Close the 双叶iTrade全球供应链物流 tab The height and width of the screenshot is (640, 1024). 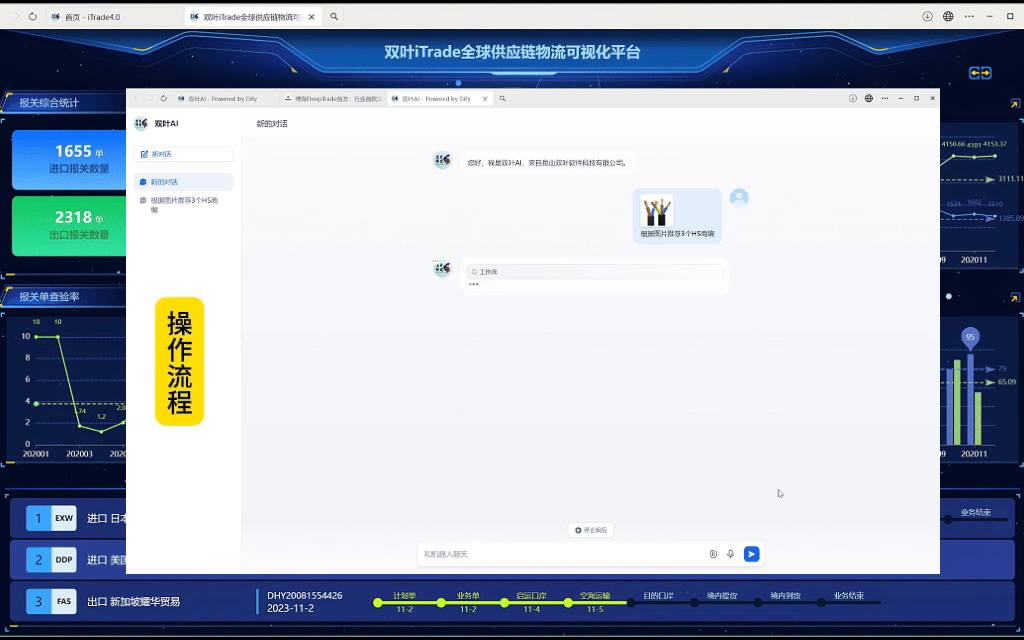tap(312, 17)
